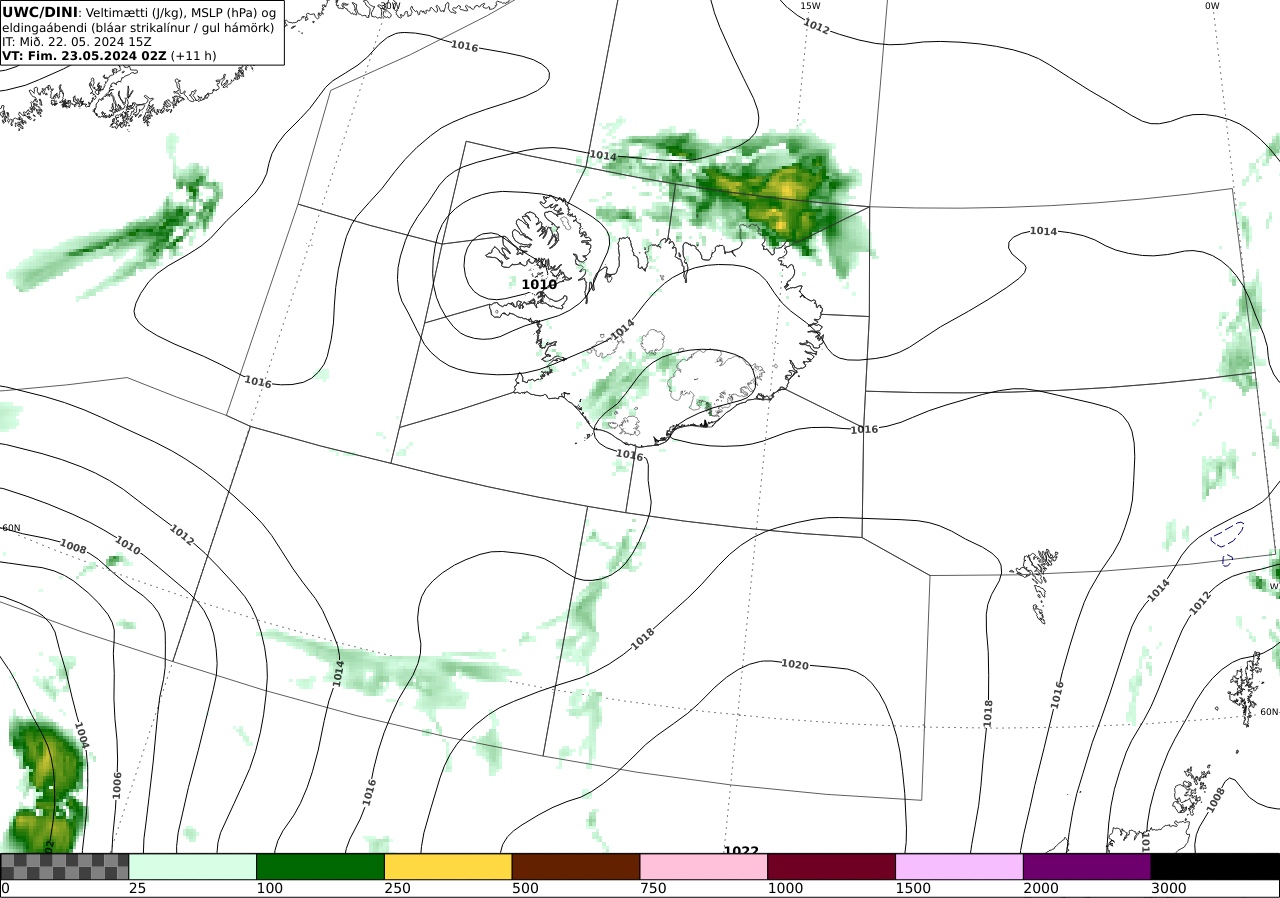This screenshot has width=1280, height=898.
Task: Click the legend value 250
Action: coord(397,888)
